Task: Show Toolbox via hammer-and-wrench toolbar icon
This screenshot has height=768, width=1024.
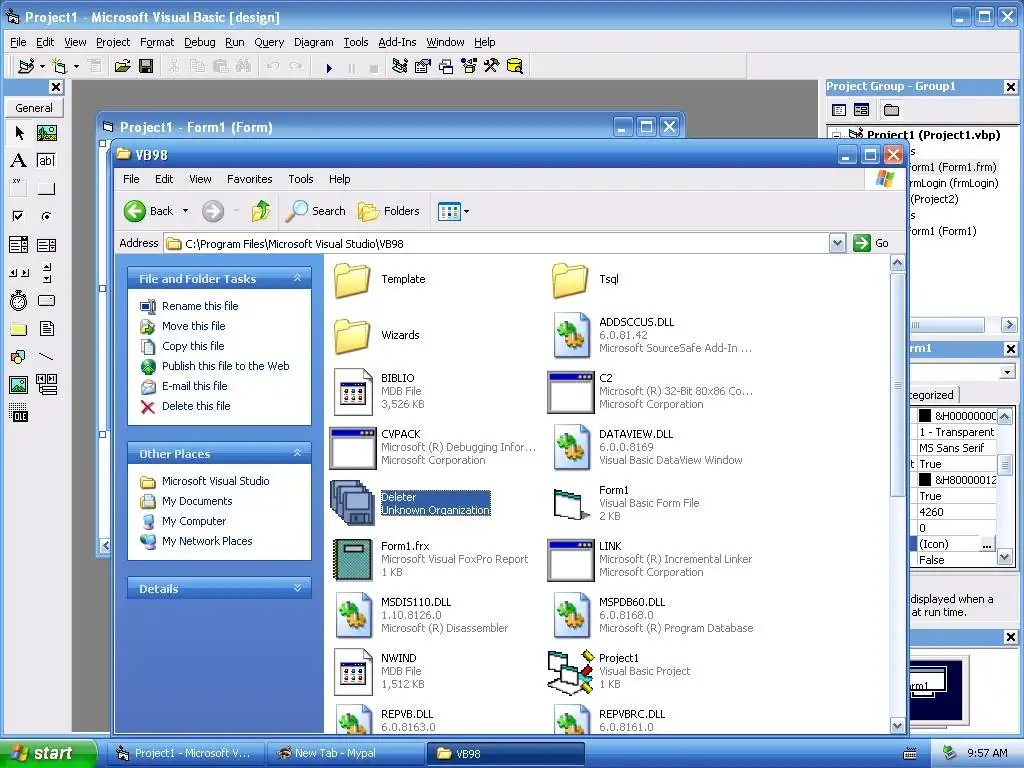Action: (491, 66)
